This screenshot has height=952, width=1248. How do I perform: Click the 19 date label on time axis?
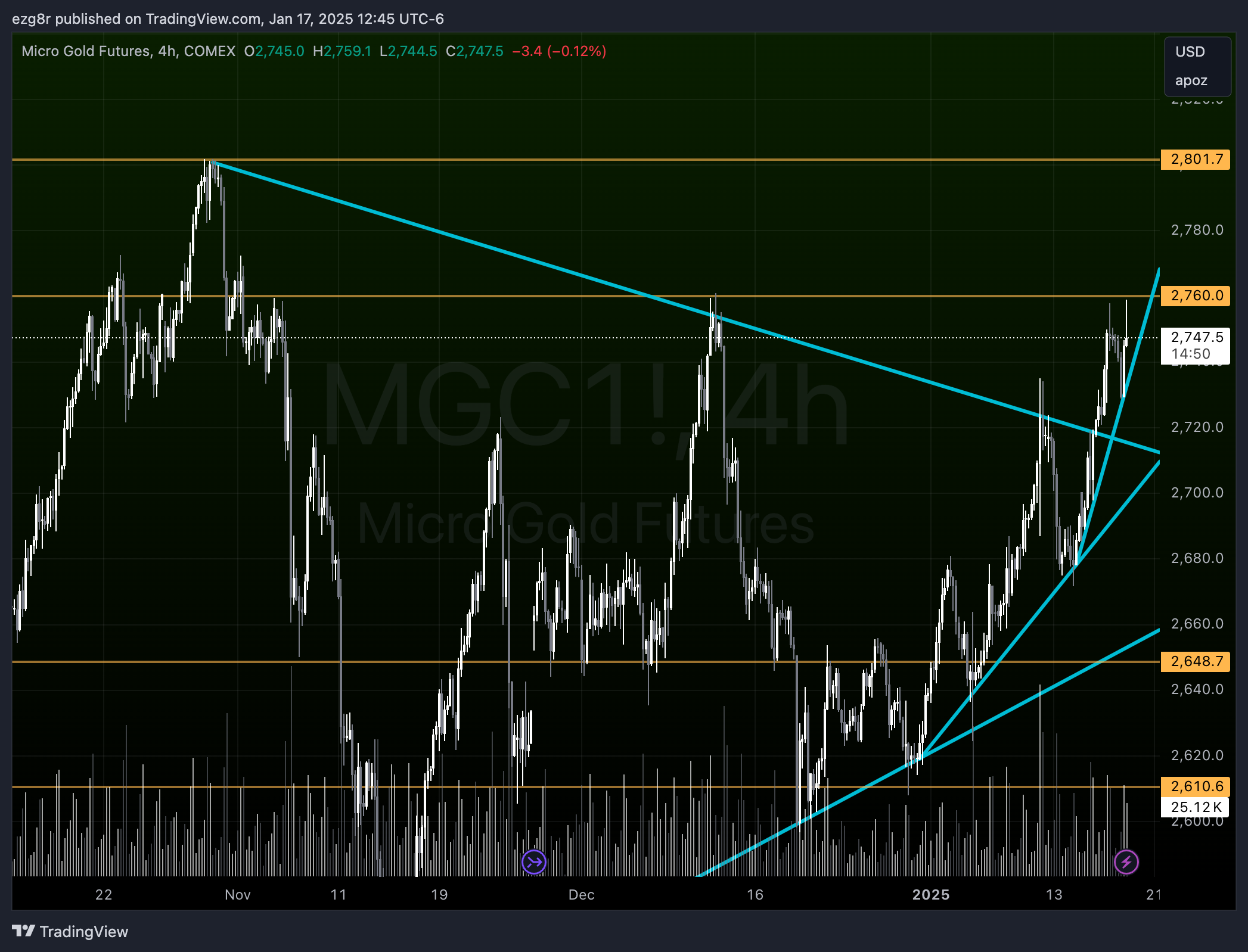439,895
